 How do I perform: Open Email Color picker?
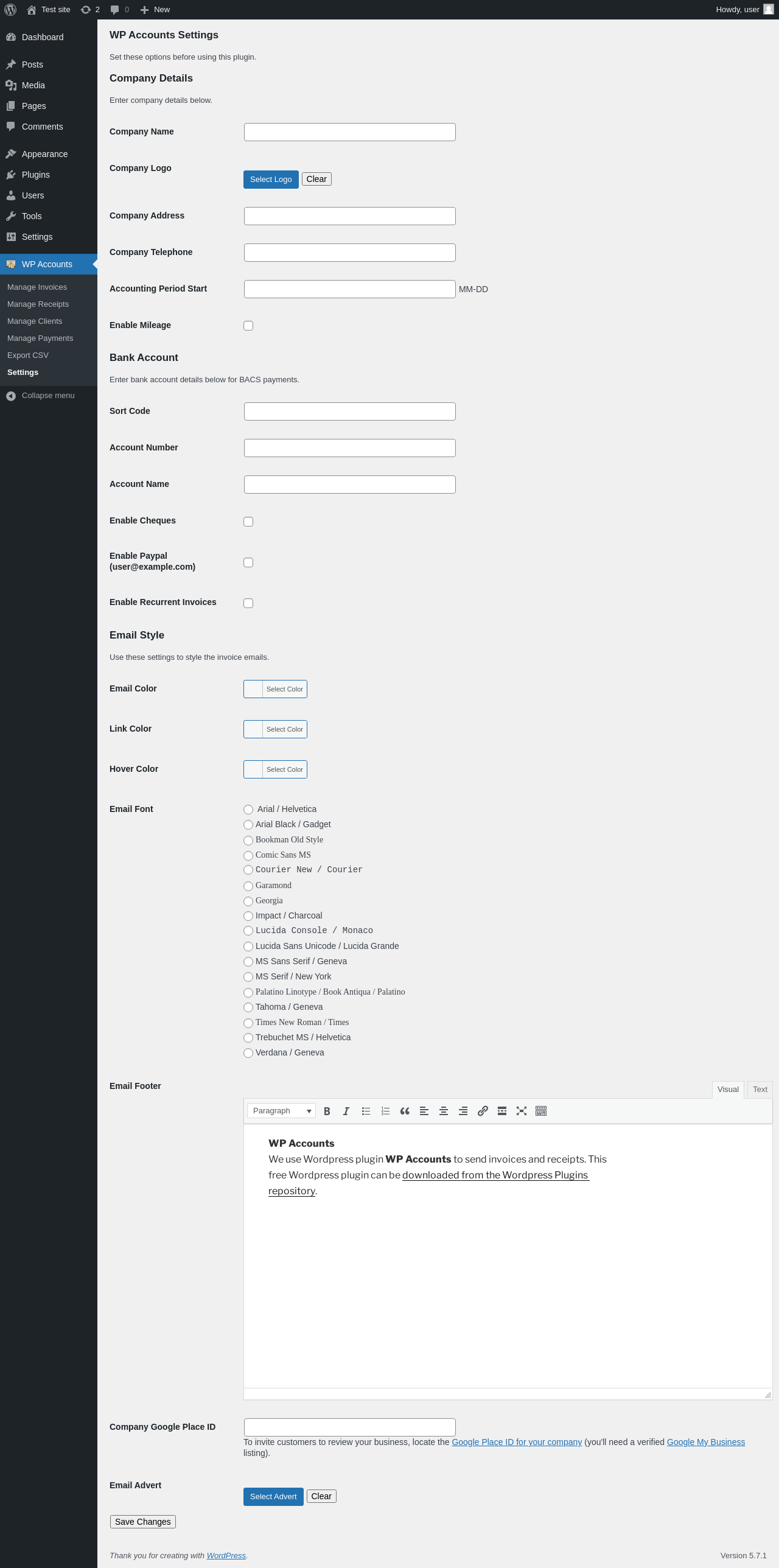coord(275,689)
